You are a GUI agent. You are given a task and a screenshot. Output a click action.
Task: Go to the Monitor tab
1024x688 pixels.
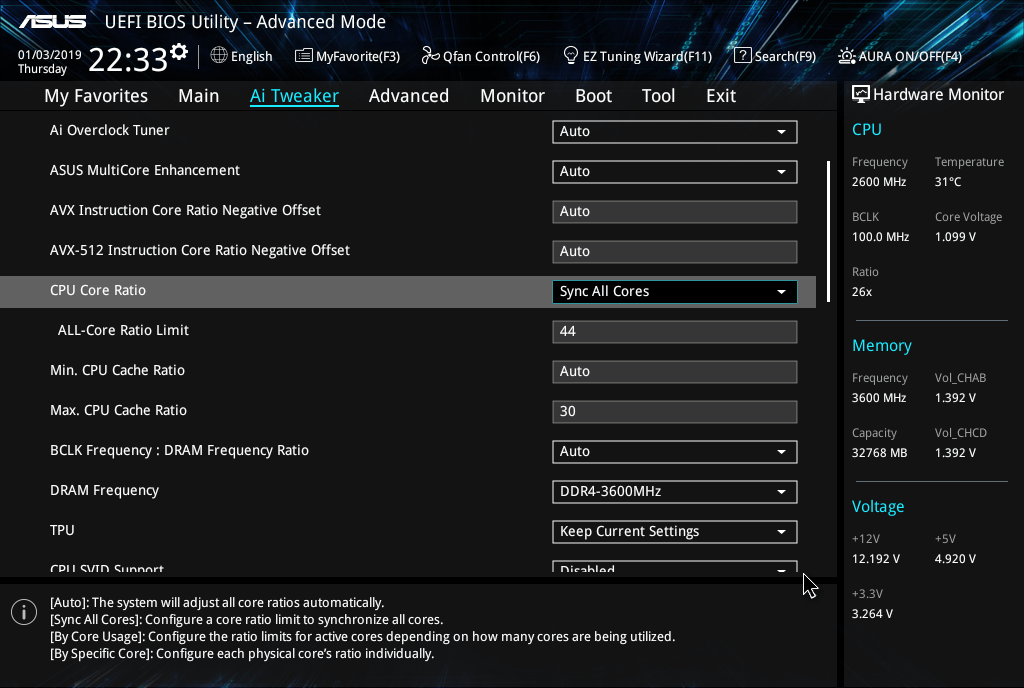512,96
